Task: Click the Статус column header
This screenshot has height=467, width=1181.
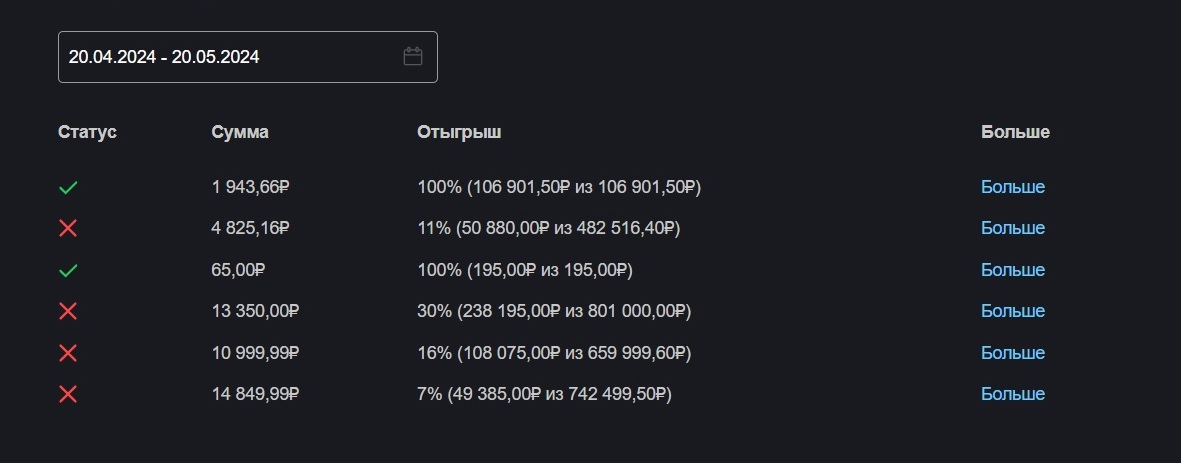Action: (87, 132)
